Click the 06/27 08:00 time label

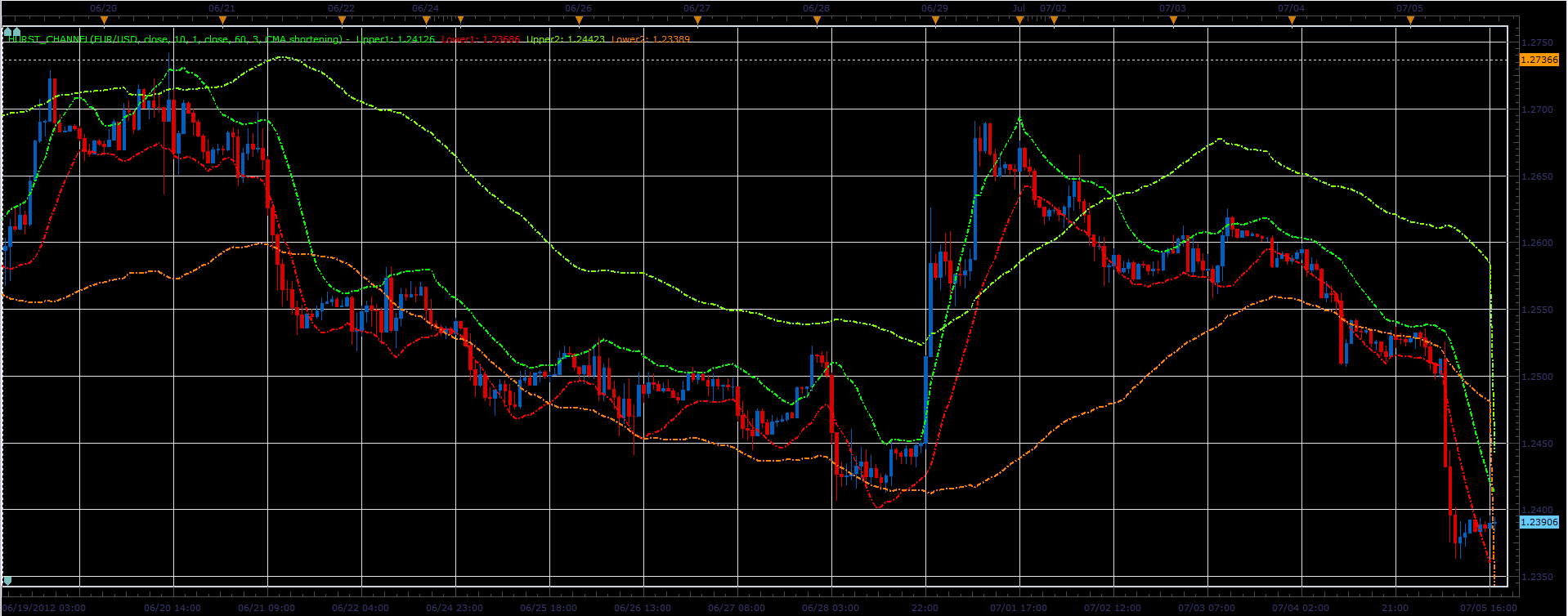point(737,608)
